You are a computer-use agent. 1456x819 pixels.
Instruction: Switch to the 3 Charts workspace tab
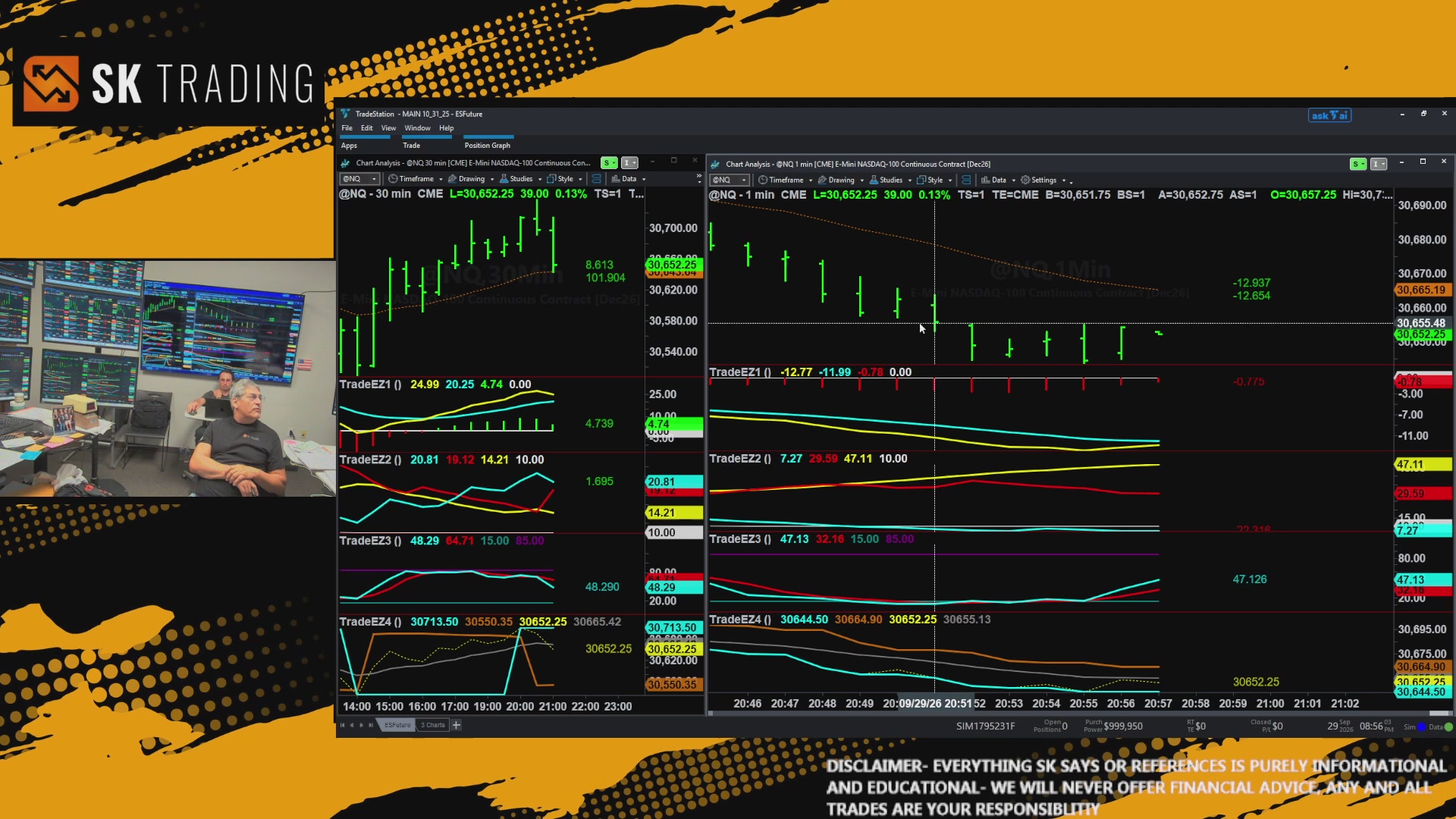click(x=433, y=725)
